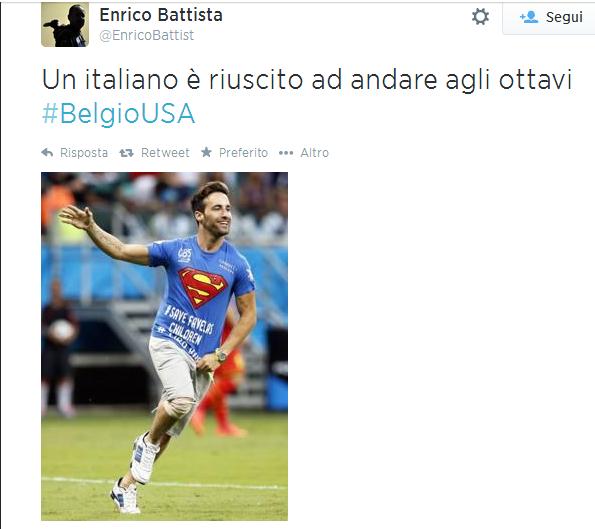Click the retweet arrows icon
The image size is (595, 529).
tap(126, 153)
